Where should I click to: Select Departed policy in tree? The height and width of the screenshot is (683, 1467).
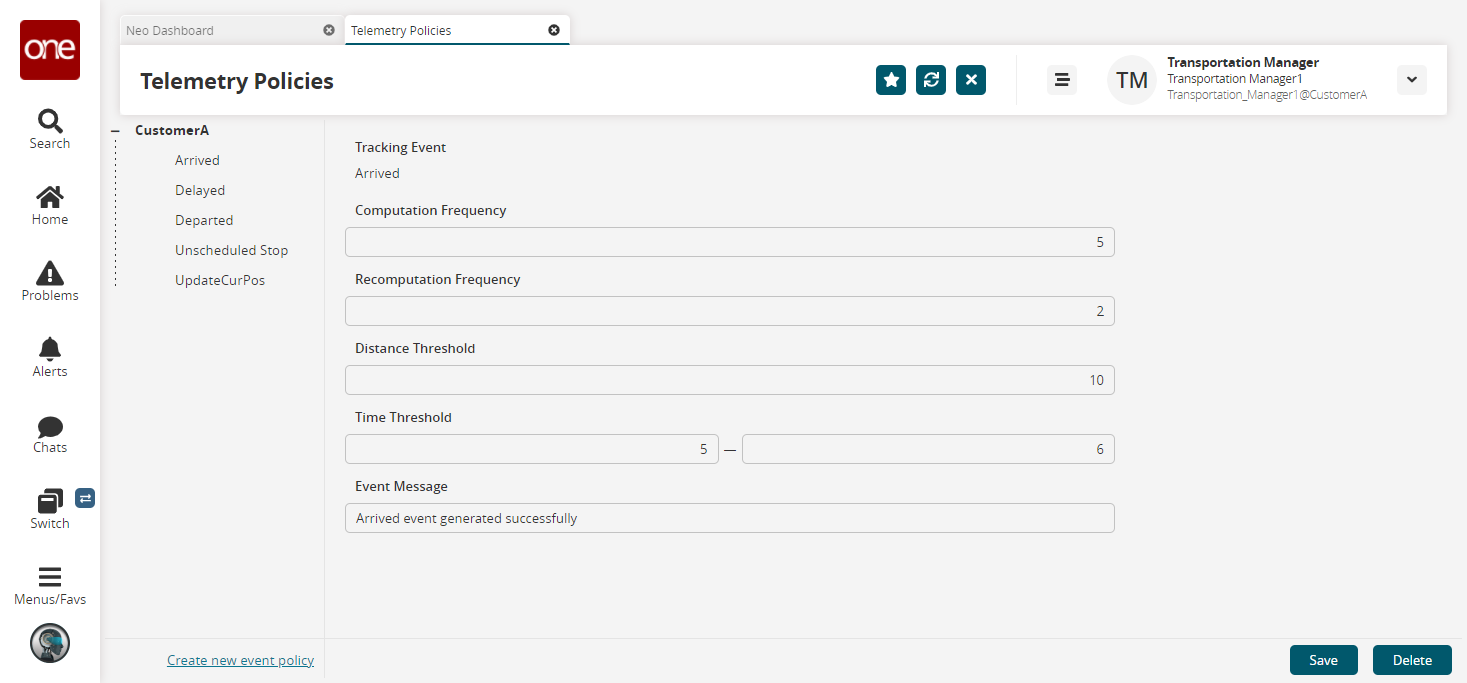click(204, 220)
